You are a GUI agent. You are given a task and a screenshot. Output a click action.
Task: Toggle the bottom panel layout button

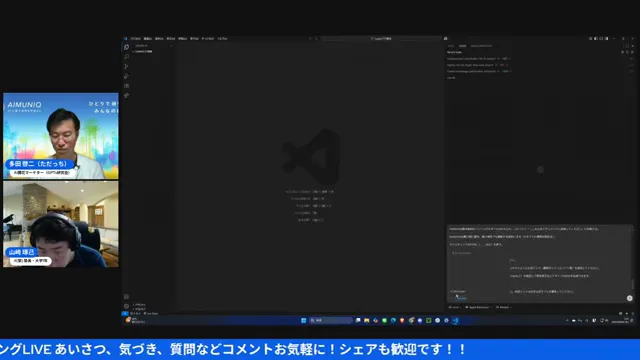[x=601, y=39]
